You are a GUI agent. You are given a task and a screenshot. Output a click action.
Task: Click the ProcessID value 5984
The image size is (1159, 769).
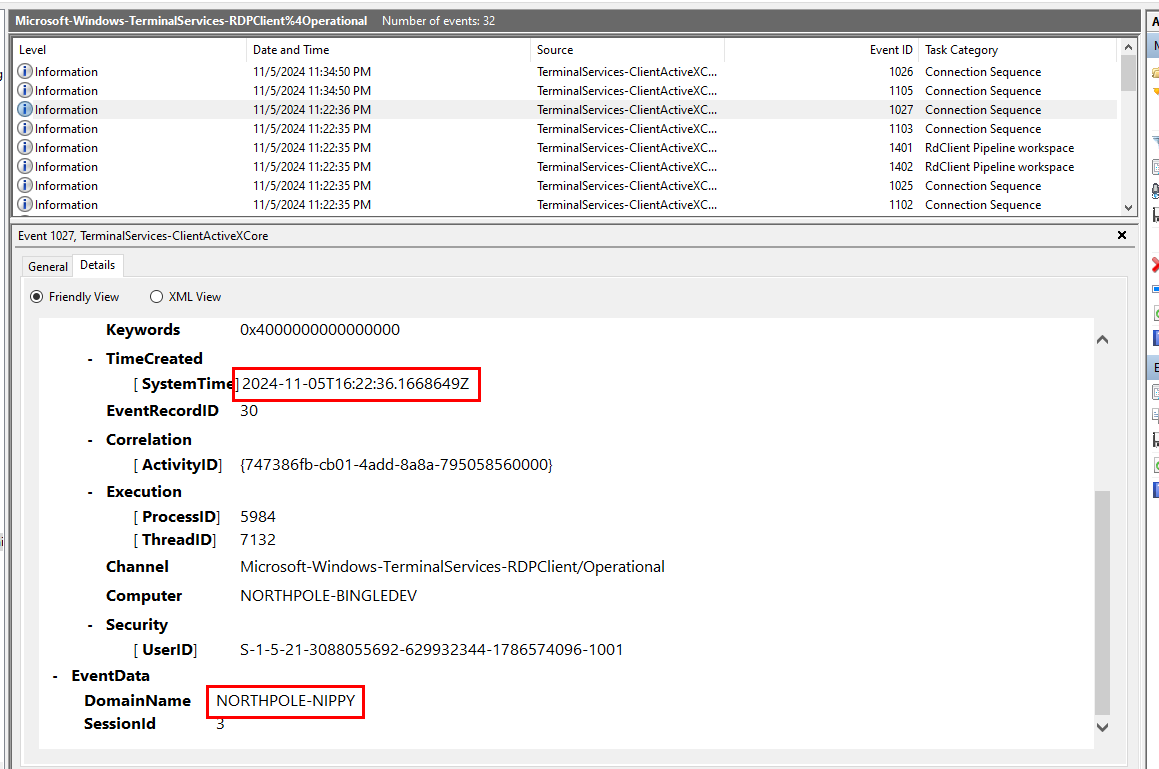[x=257, y=517]
